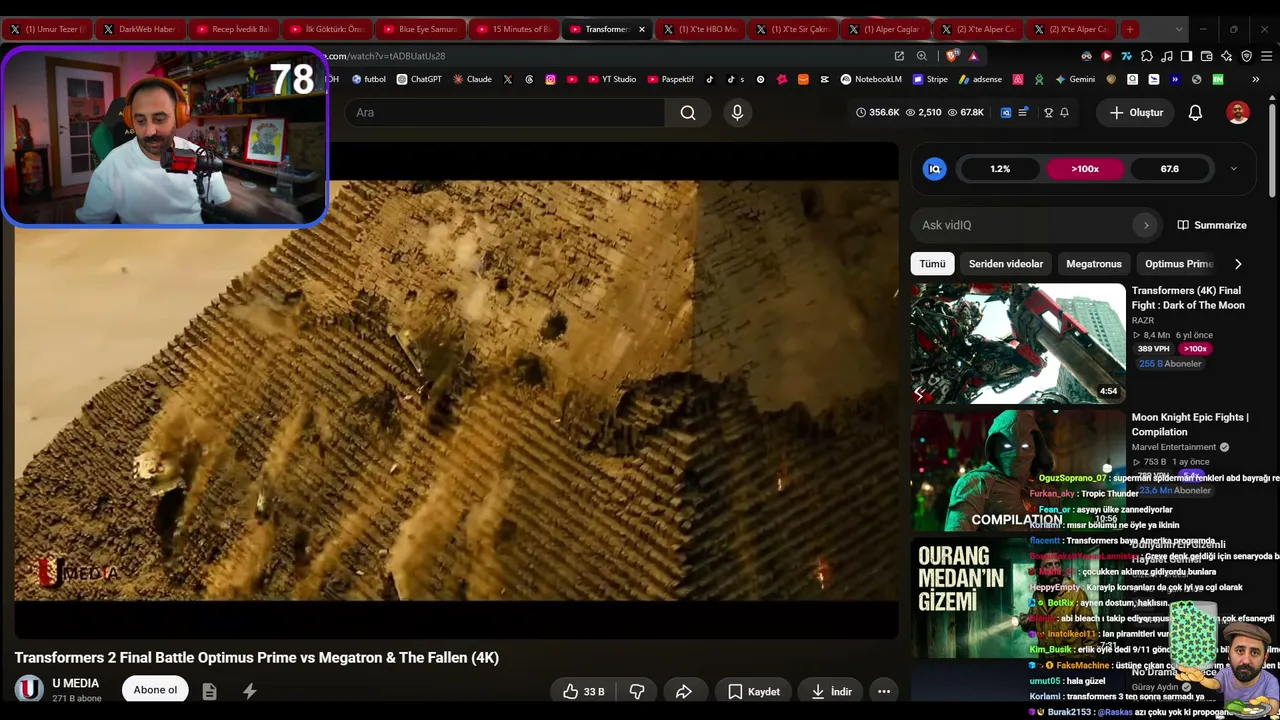This screenshot has width=1280, height=720.
Task: Close the active Transformers tab
Action: [x=641, y=29]
